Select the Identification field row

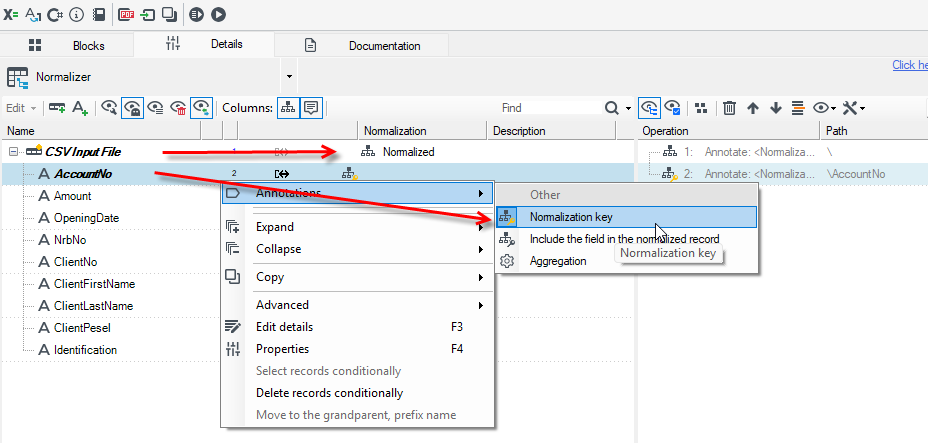85,350
